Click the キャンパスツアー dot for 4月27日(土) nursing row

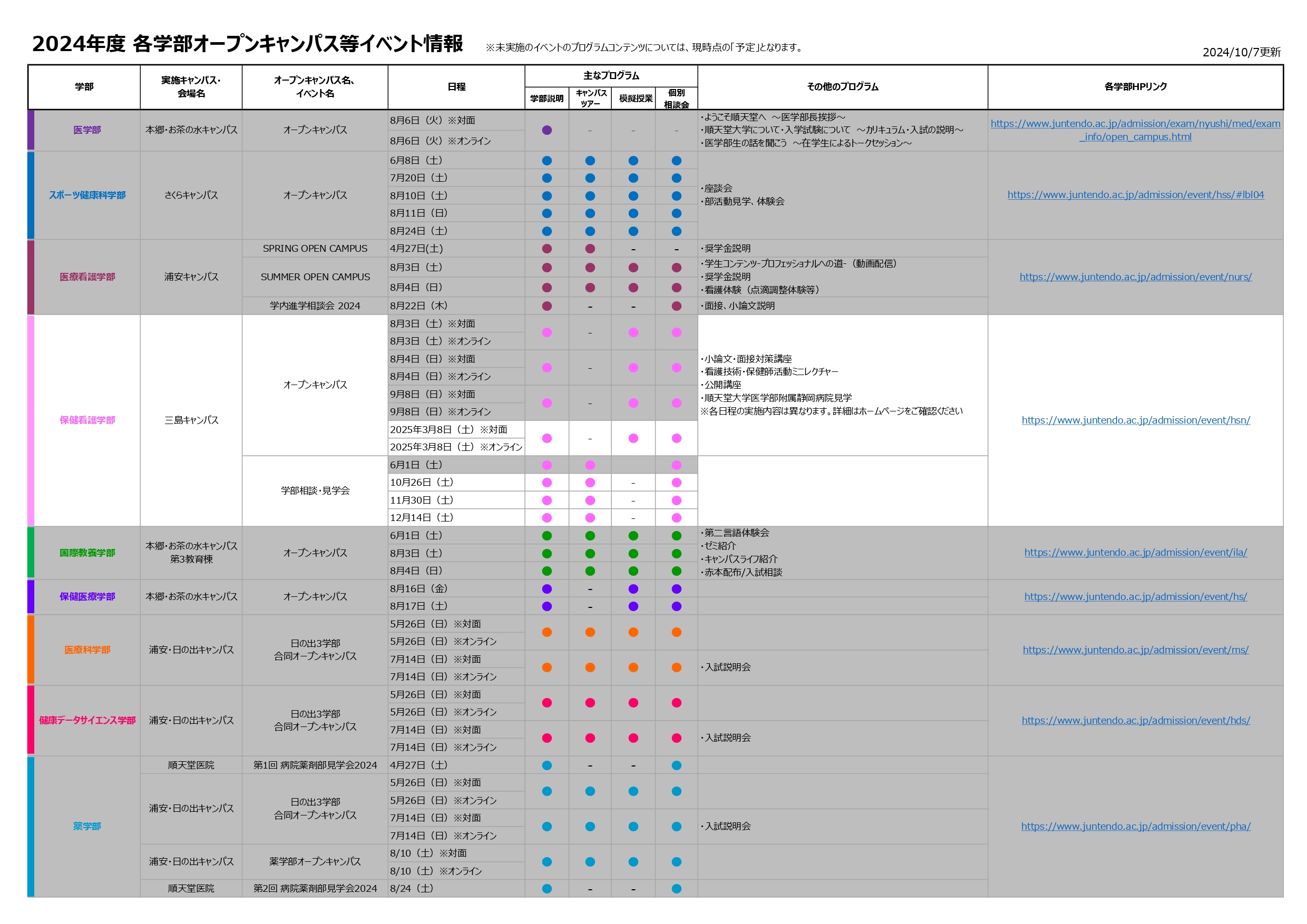pos(590,249)
